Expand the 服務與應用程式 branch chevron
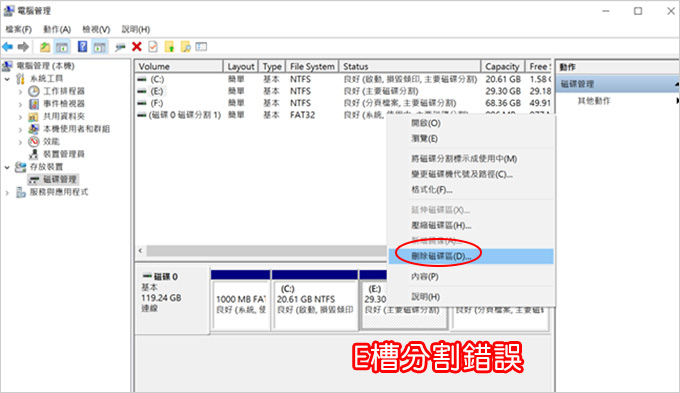This screenshot has width=680, height=393. tap(7, 193)
